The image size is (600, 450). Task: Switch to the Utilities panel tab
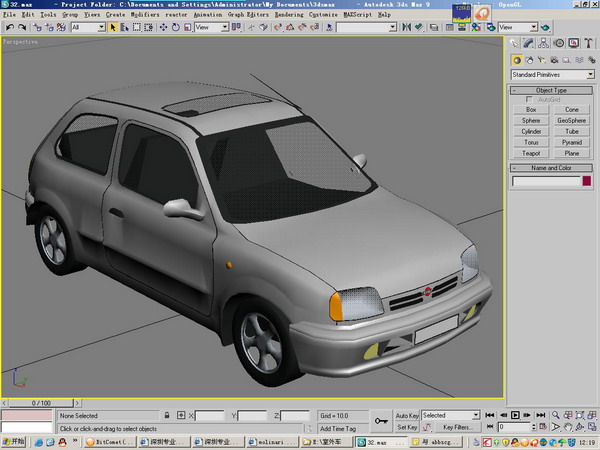(587, 43)
